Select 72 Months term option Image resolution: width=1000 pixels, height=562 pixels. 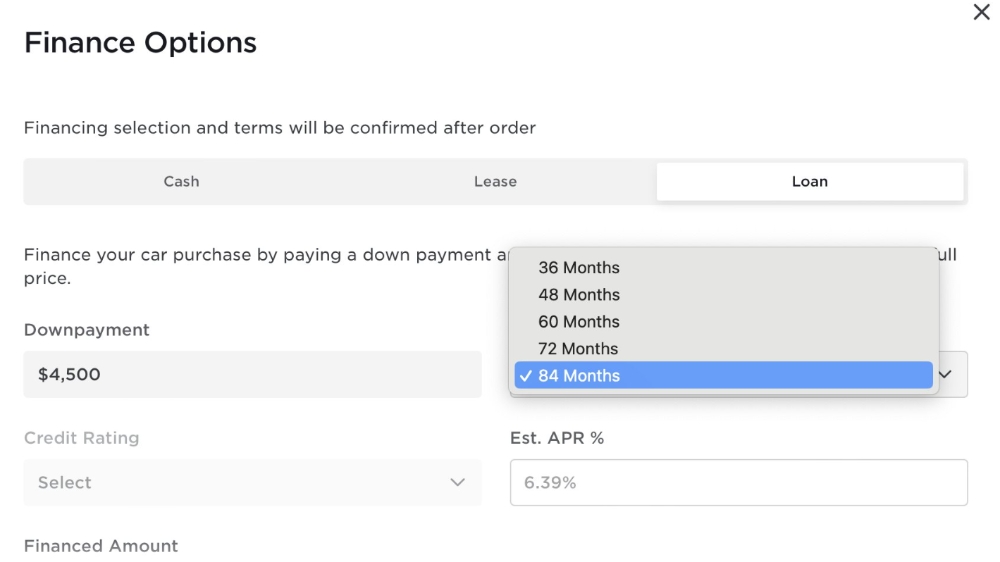tap(723, 348)
